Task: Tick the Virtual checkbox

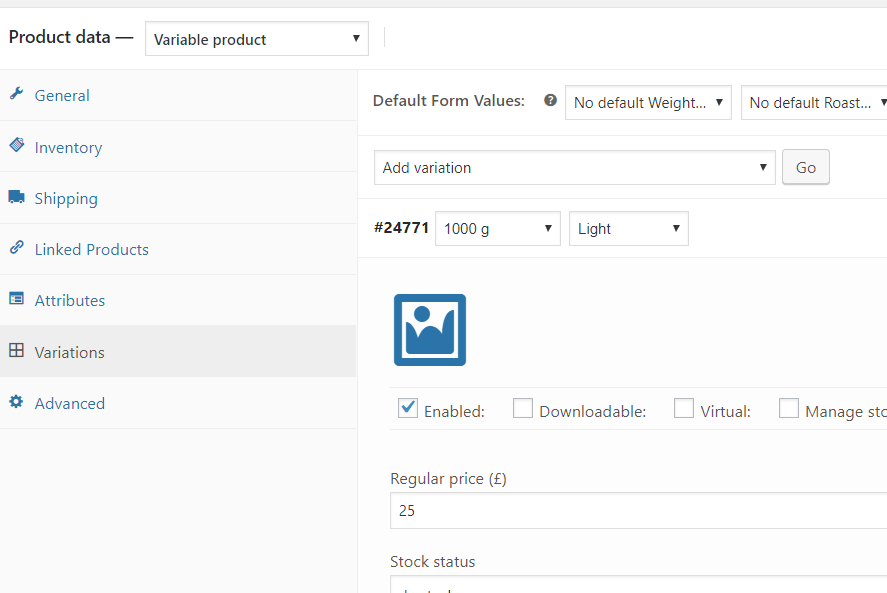Action: click(x=684, y=408)
